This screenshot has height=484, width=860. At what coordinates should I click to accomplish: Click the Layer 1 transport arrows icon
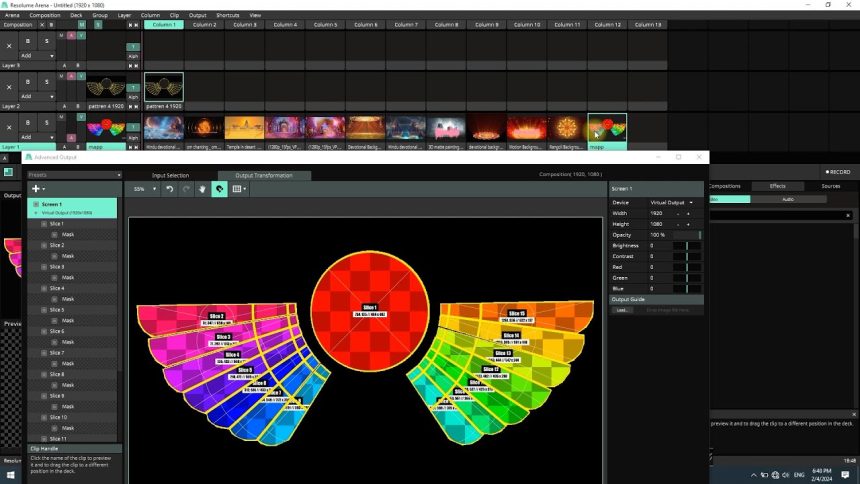pos(133,147)
